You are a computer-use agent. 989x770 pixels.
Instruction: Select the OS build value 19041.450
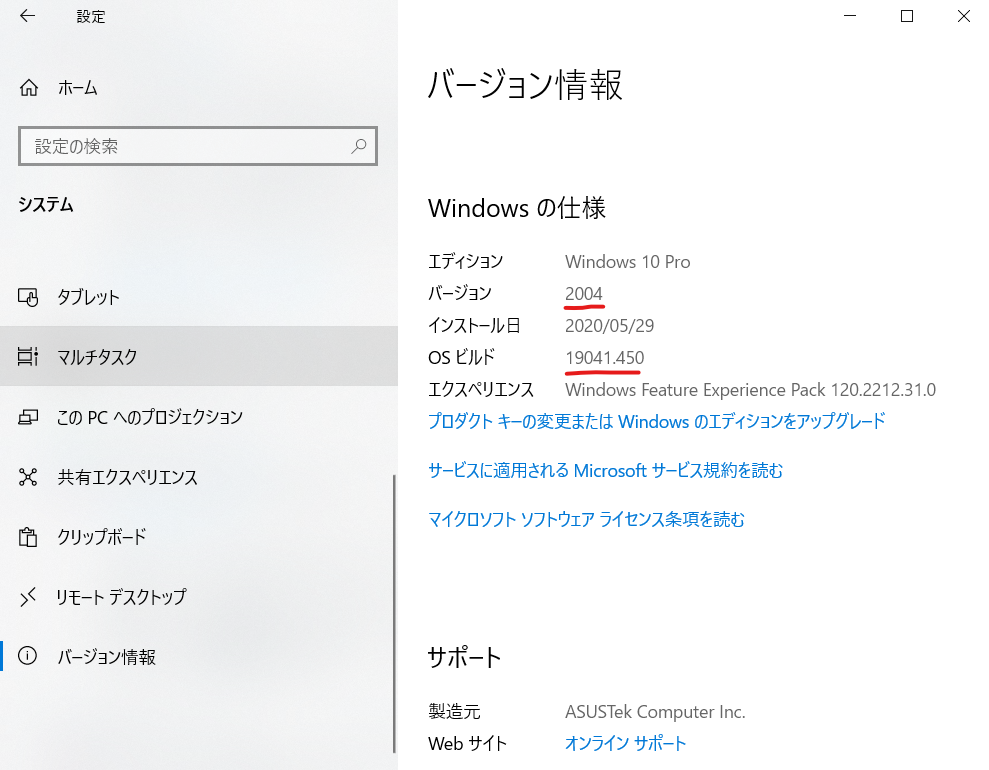point(605,358)
